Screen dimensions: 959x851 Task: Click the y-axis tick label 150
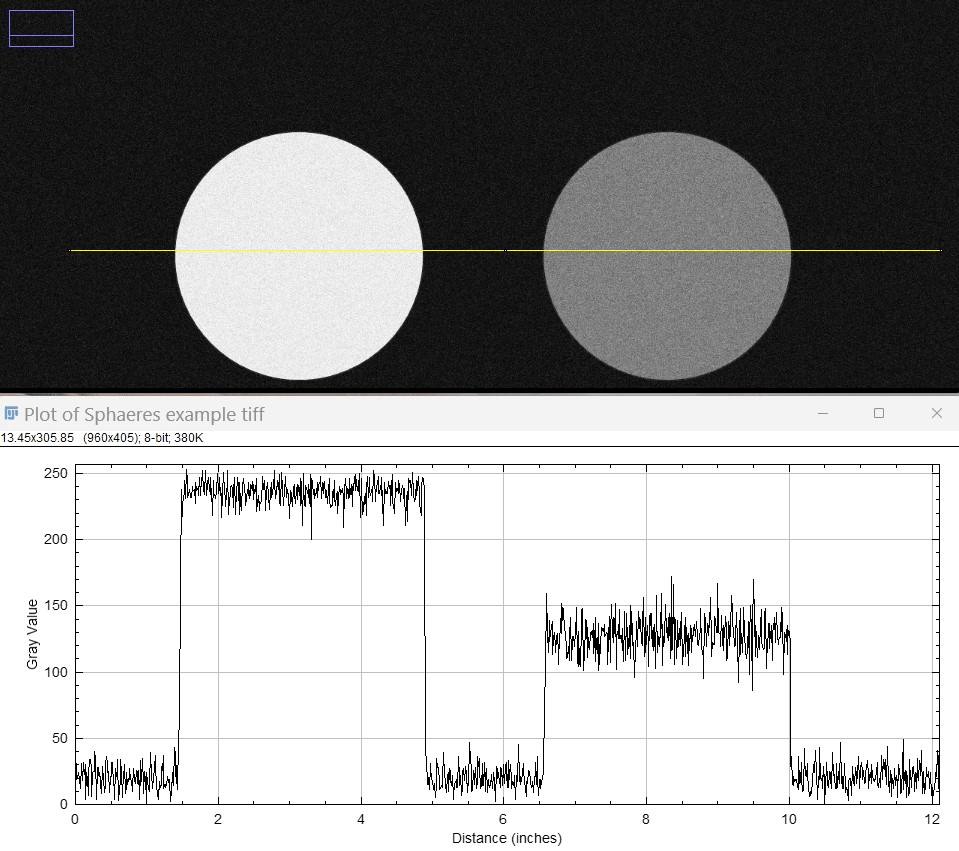click(x=56, y=605)
